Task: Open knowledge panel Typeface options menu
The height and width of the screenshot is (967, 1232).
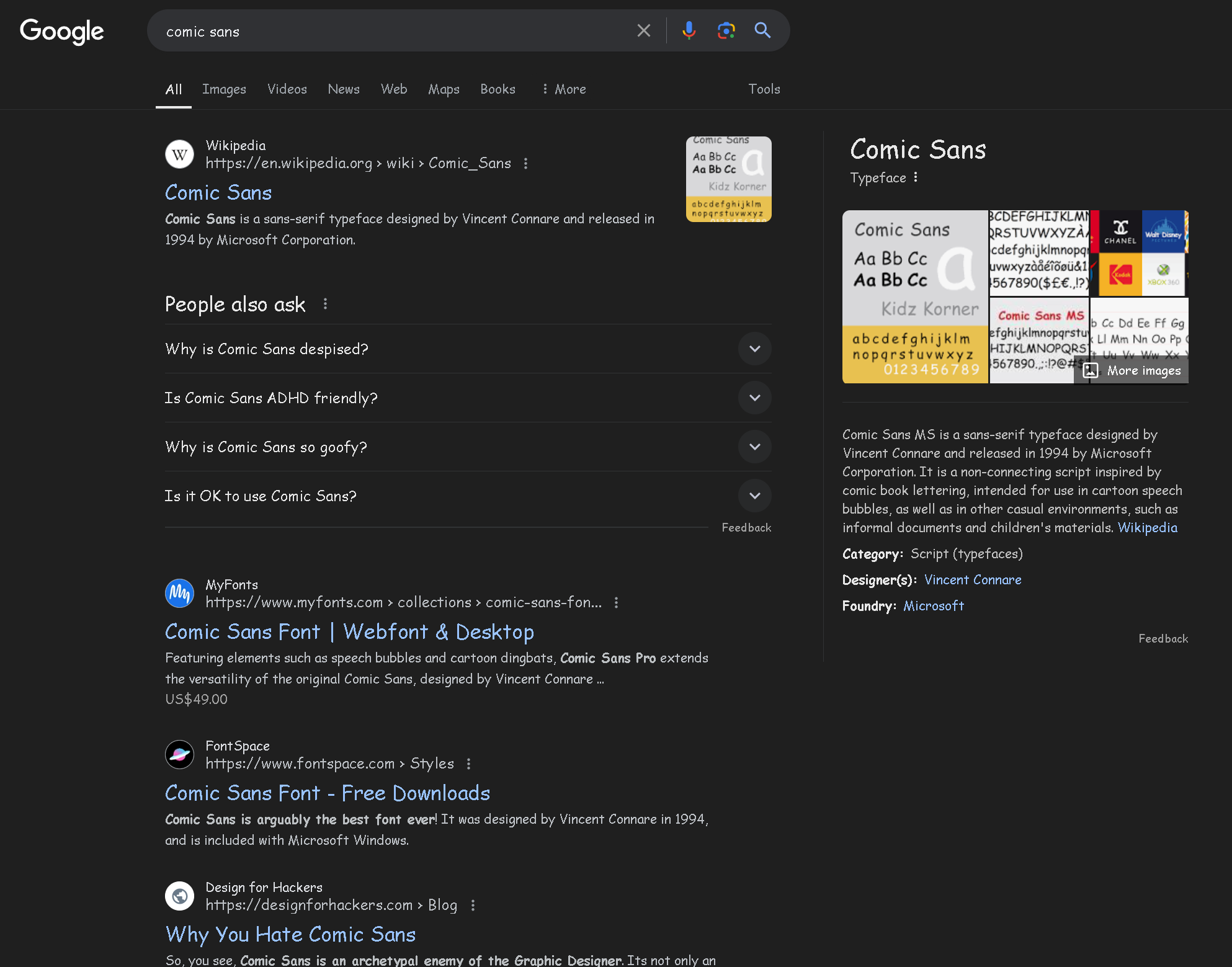Action: click(x=916, y=178)
